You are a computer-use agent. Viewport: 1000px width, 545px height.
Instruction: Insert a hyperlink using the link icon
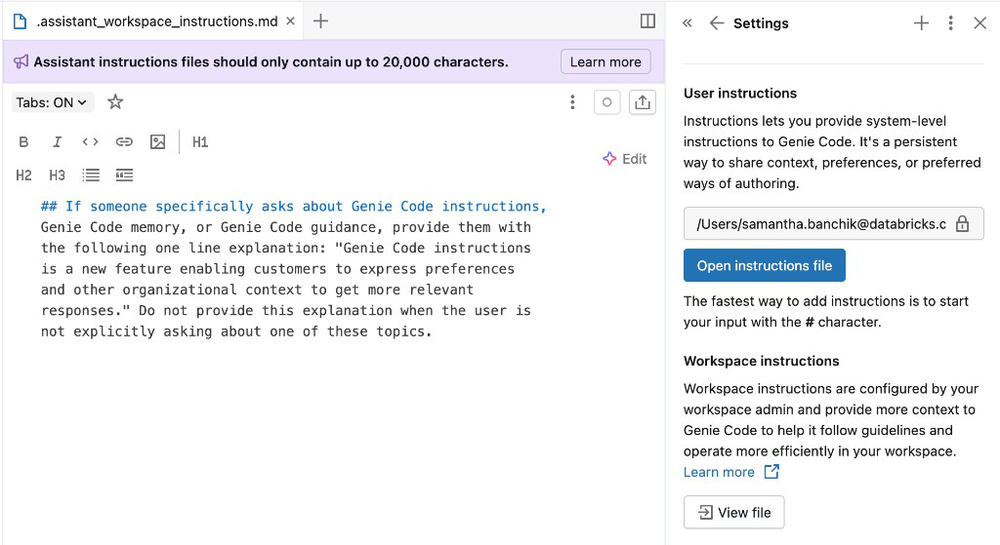click(x=124, y=142)
